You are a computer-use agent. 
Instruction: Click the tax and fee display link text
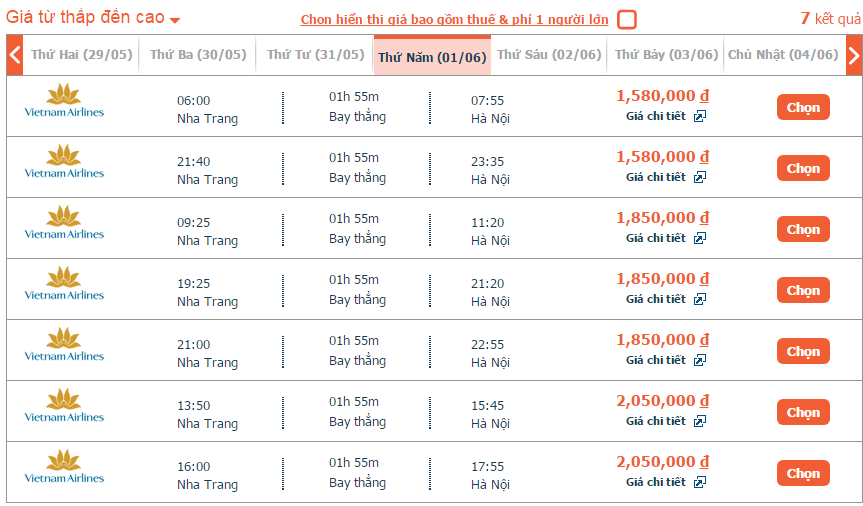(x=454, y=20)
